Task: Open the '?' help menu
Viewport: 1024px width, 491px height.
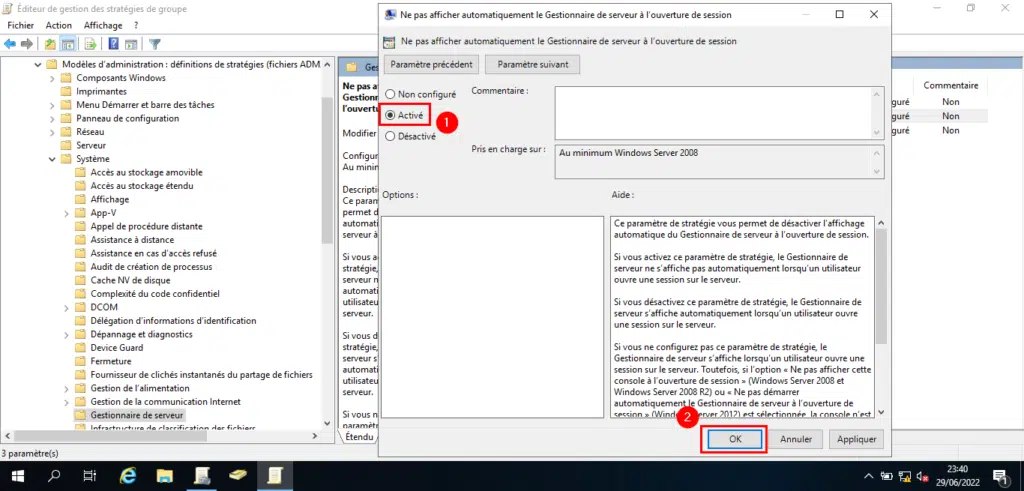Action: tap(136, 25)
